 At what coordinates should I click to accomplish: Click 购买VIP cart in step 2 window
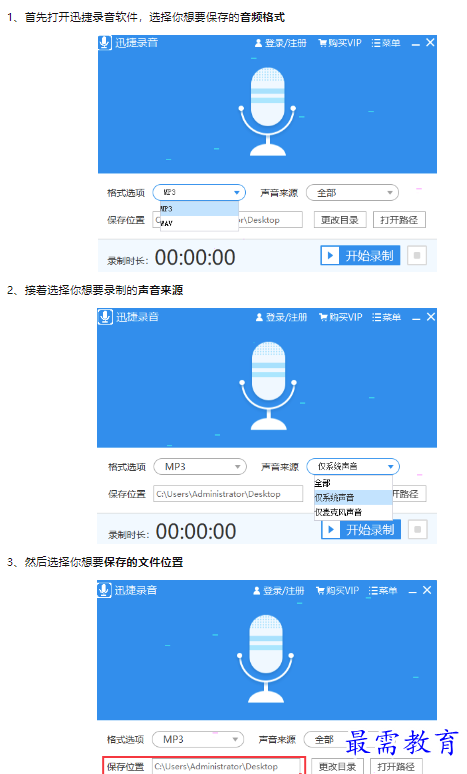(340, 317)
